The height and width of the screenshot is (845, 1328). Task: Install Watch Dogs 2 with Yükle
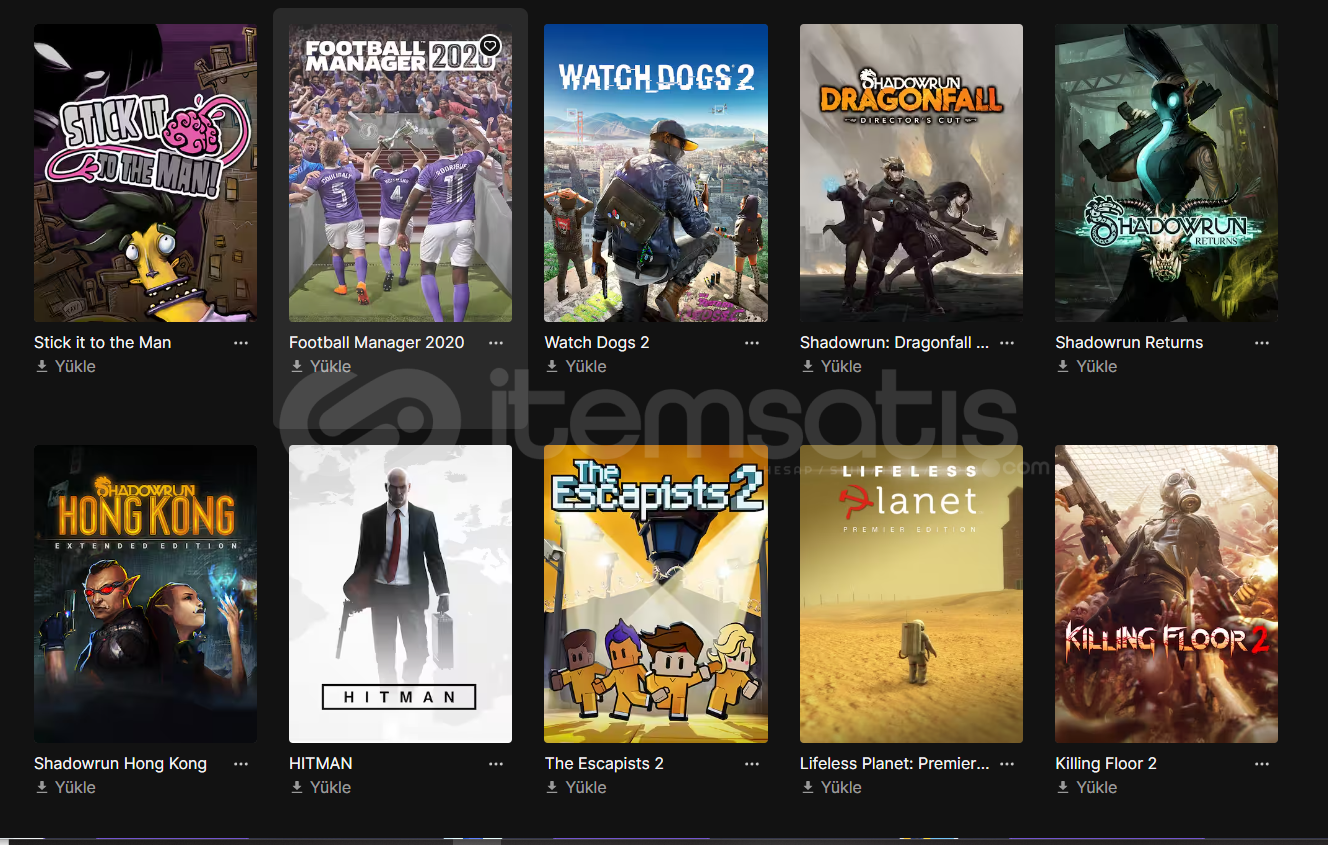coord(576,366)
